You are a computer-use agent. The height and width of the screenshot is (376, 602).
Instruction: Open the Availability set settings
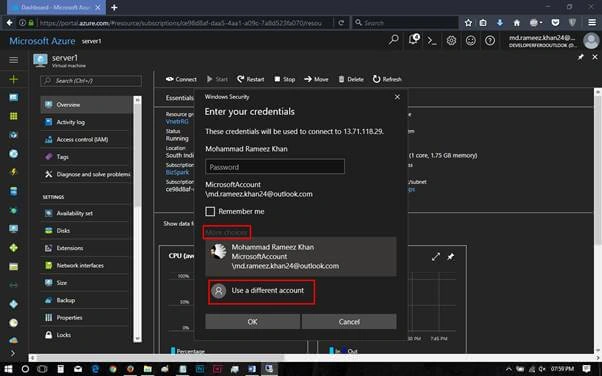pyautogui.click(x=86, y=213)
